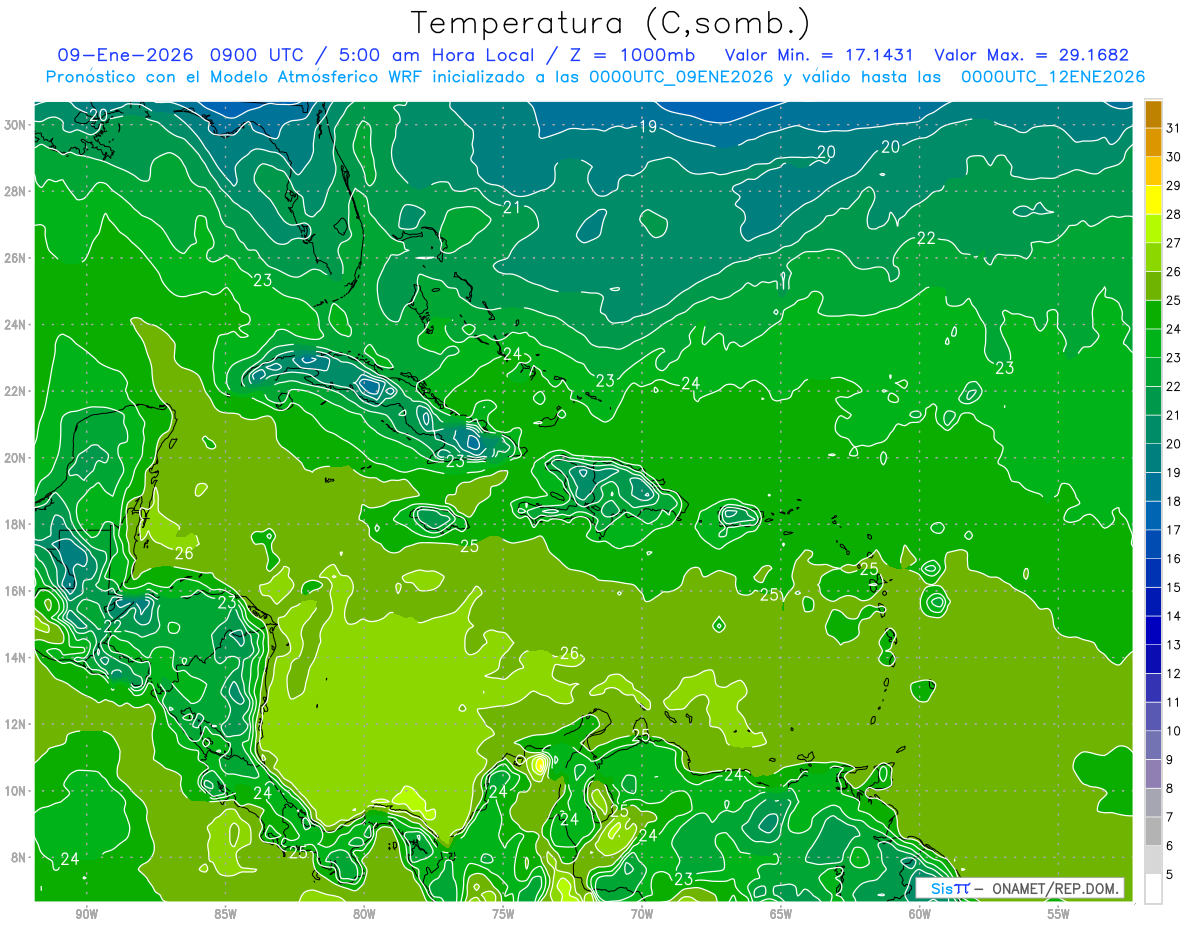
Task: Click the "10N" latitude axis label
Action: tap(16, 791)
